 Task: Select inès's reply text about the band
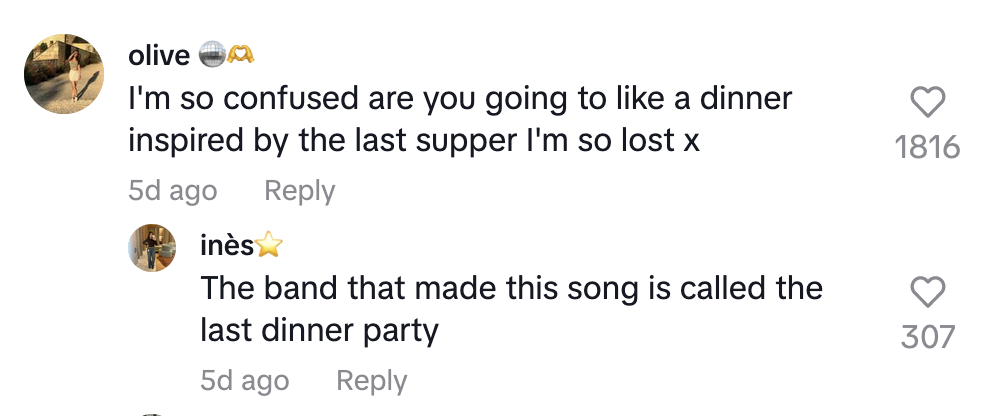coord(510,309)
